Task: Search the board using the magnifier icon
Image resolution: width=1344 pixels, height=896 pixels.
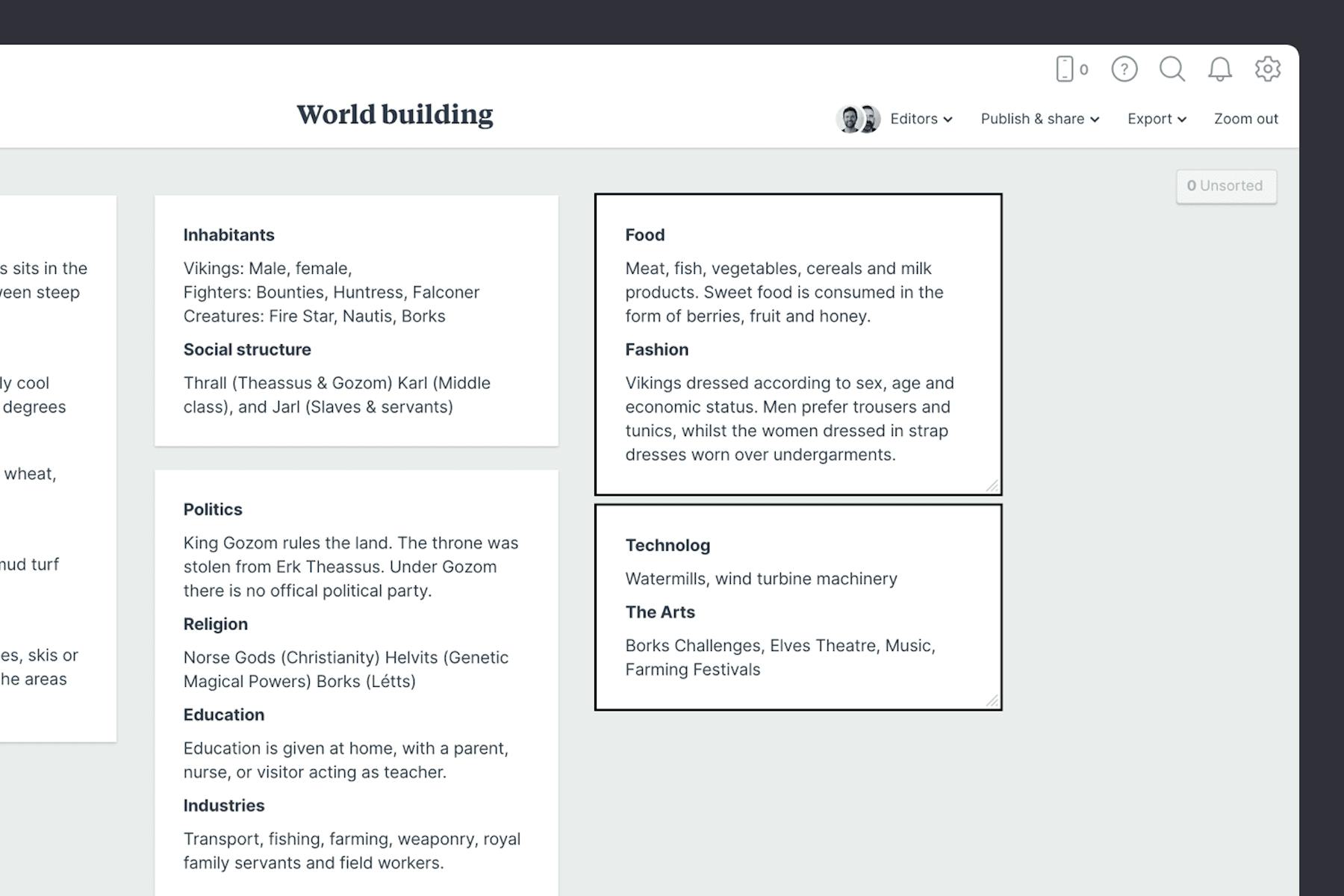Action: [x=1172, y=69]
